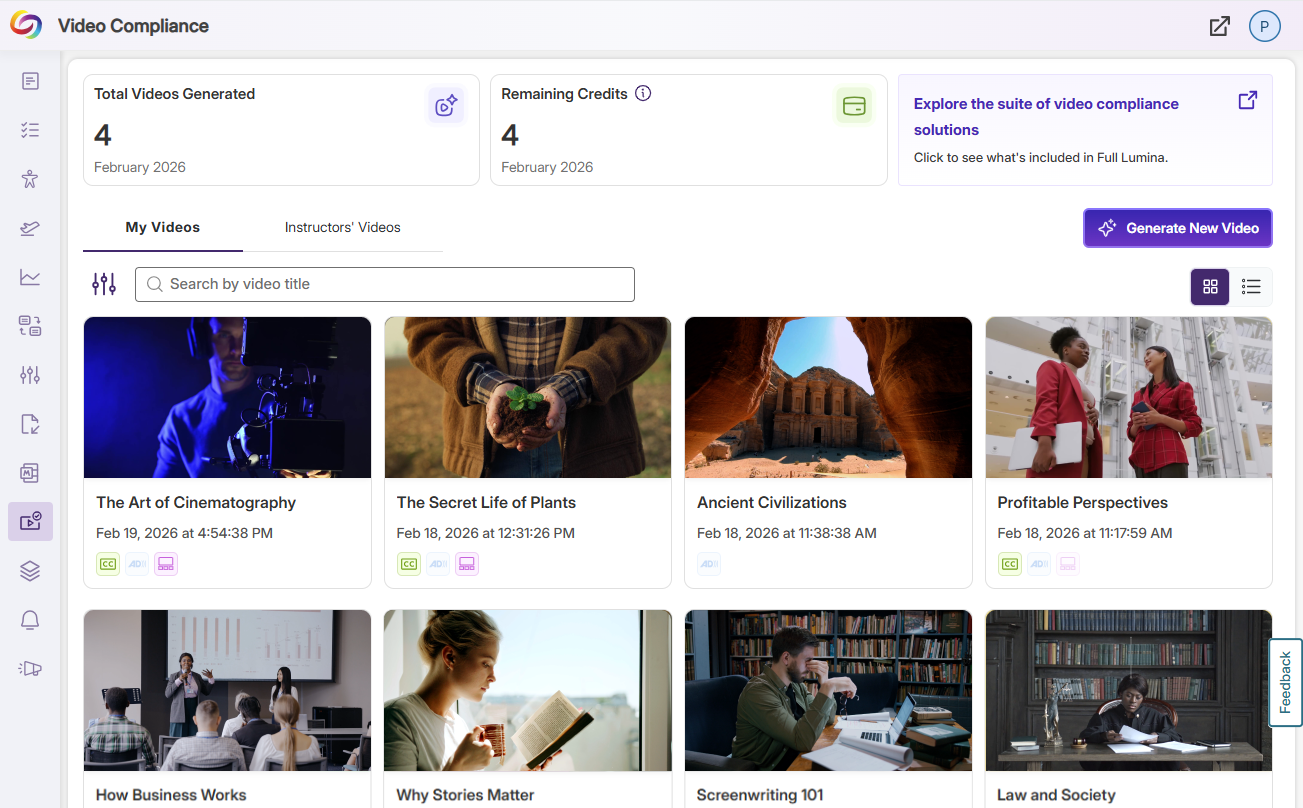Click the Generate New Video button
Screen dimensions: 1303x808
click(x=1177, y=228)
